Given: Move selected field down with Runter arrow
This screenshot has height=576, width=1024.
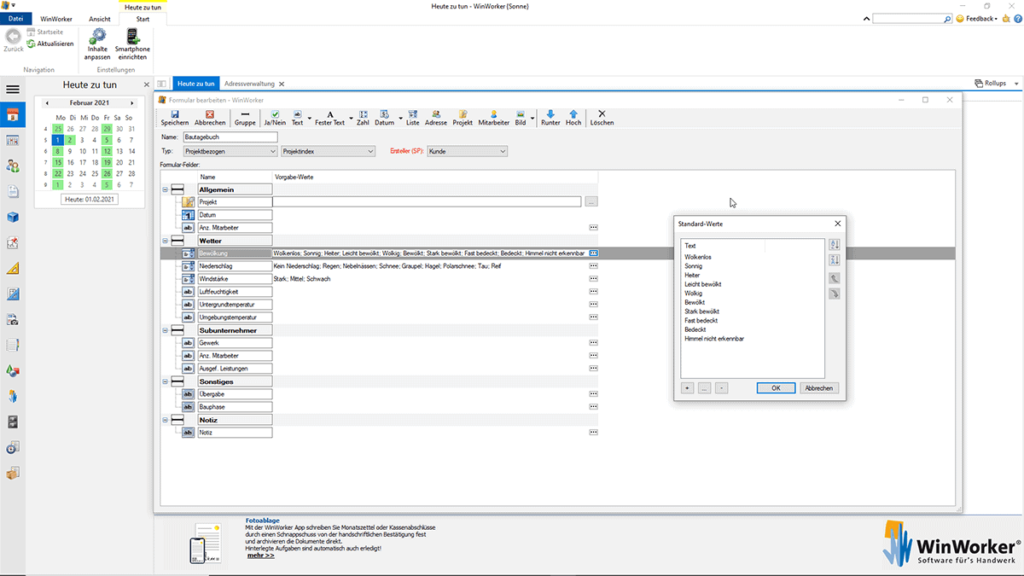Looking at the screenshot, I should click(550, 117).
